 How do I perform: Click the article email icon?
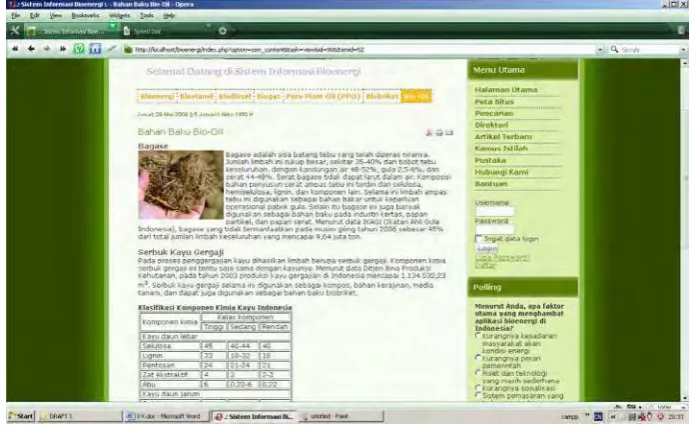(x=449, y=132)
